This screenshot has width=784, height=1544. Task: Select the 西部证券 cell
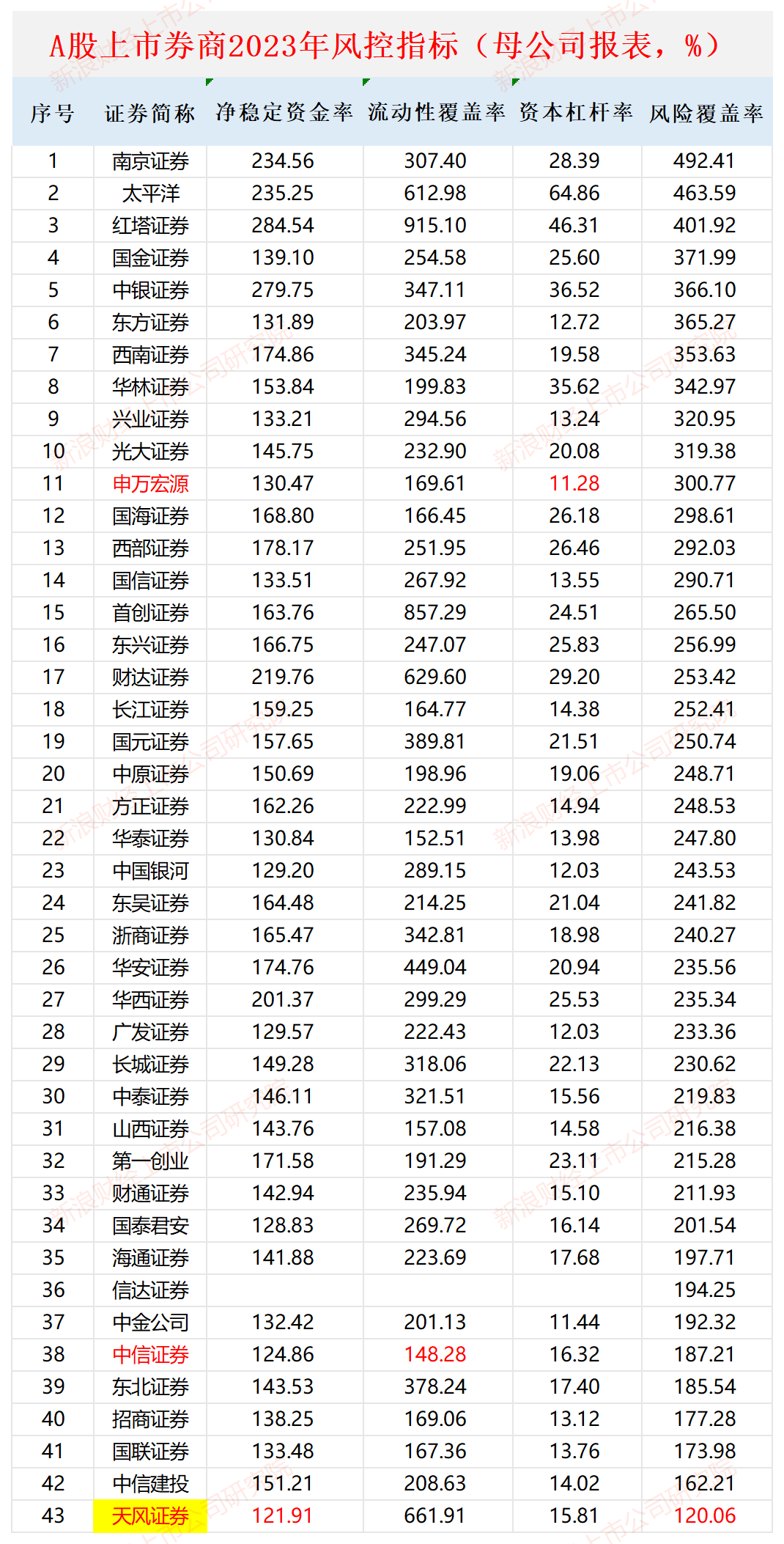click(x=150, y=548)
